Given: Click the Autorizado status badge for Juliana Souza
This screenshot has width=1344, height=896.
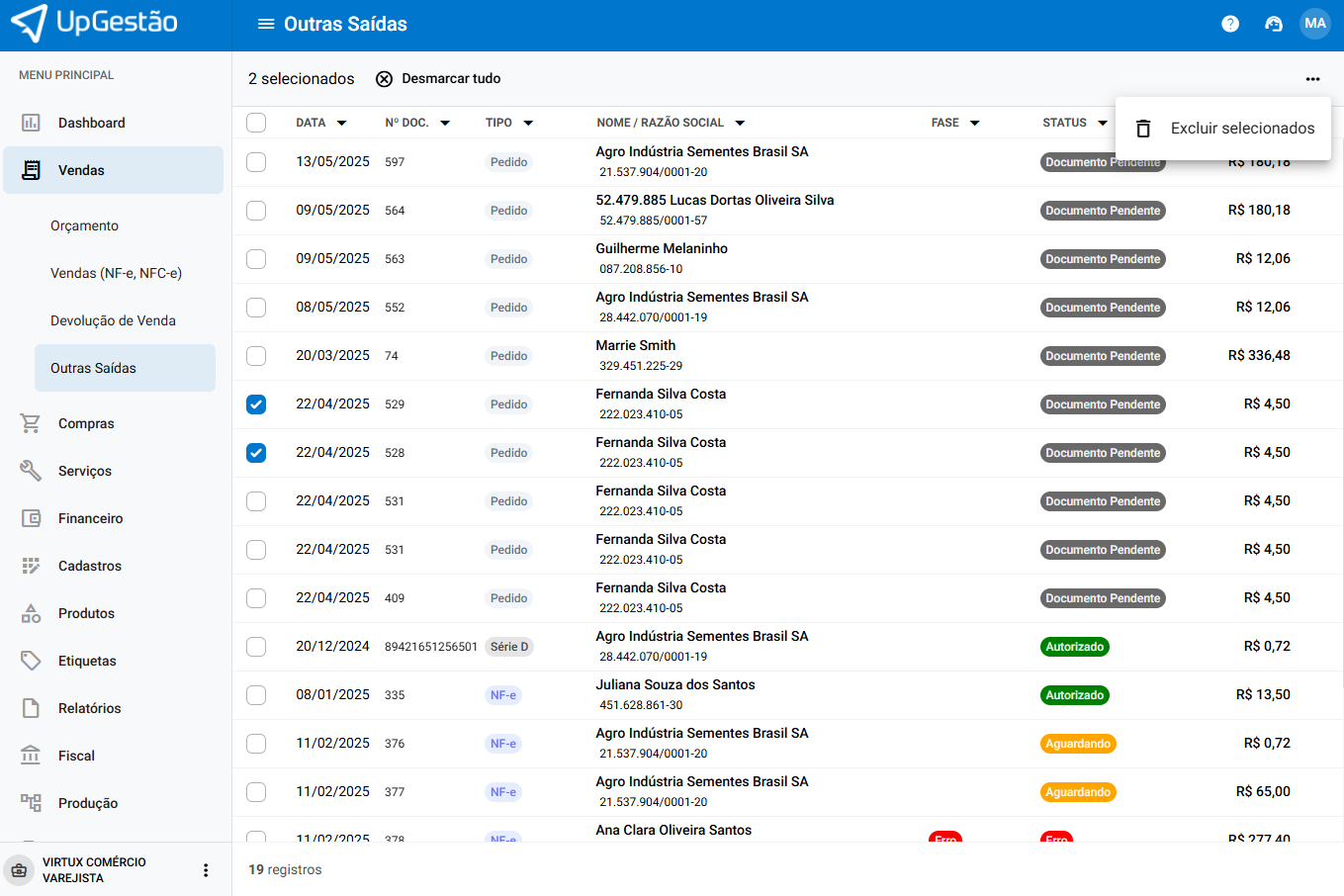Looking at the screenshot, I should [x=1074, y=695].
